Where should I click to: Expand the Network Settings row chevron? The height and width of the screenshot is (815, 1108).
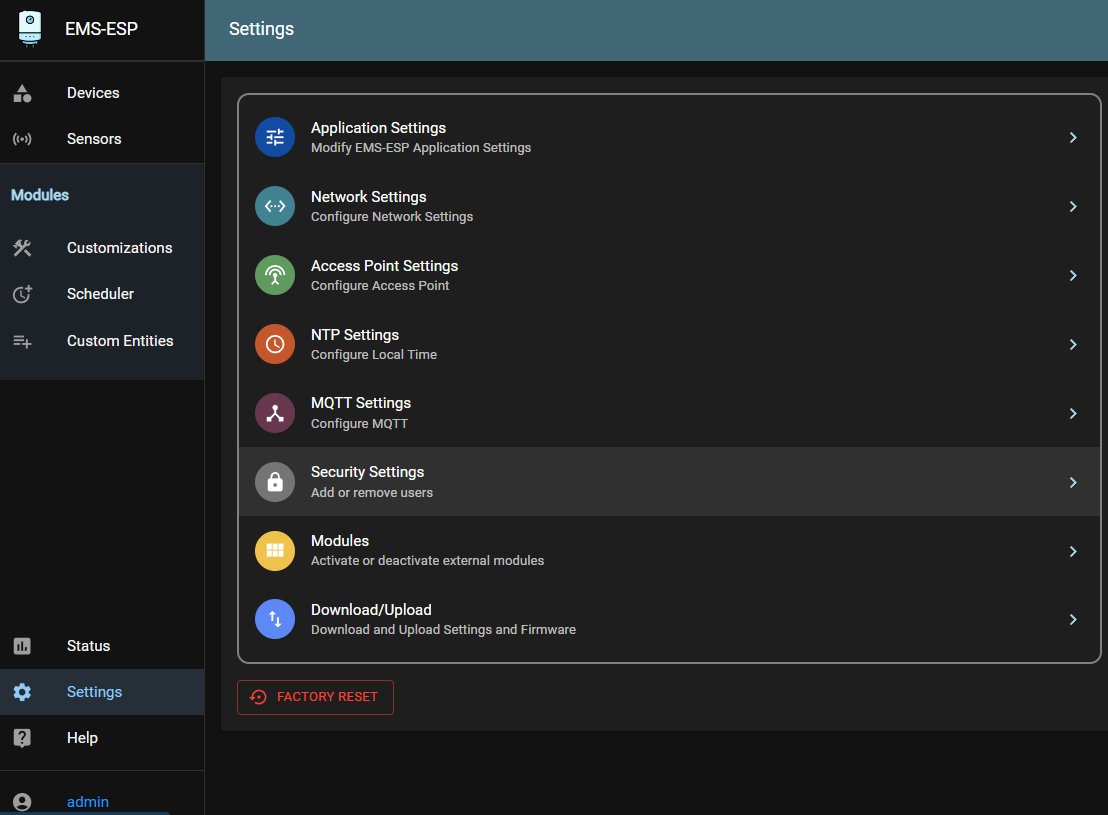(x=1073, y=206)
